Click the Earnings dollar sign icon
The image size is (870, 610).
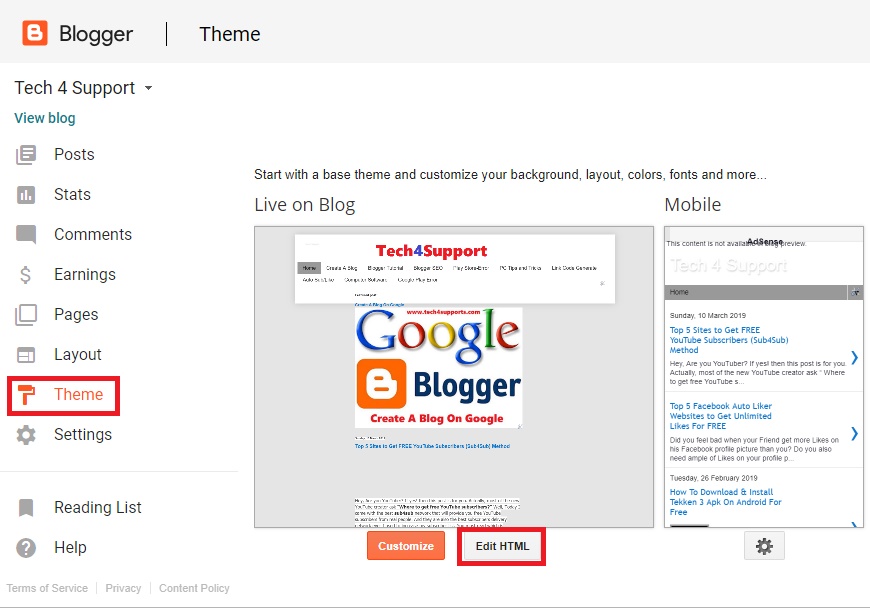[26, 275]
